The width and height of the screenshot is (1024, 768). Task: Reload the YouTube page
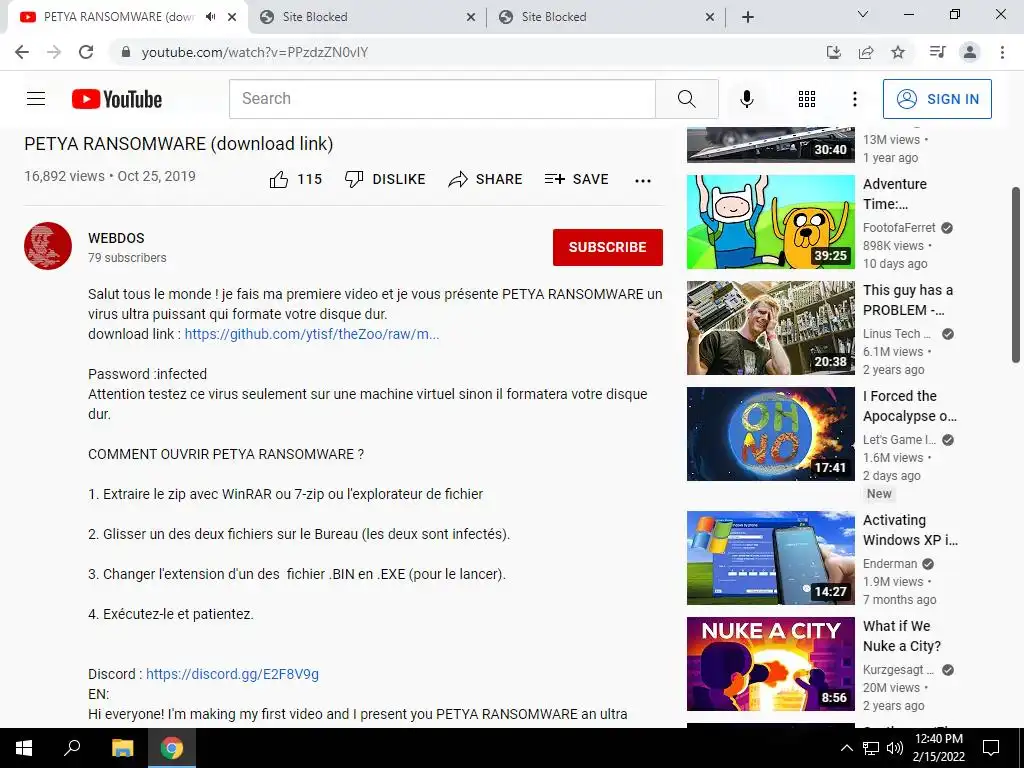(x=86, y=52)
